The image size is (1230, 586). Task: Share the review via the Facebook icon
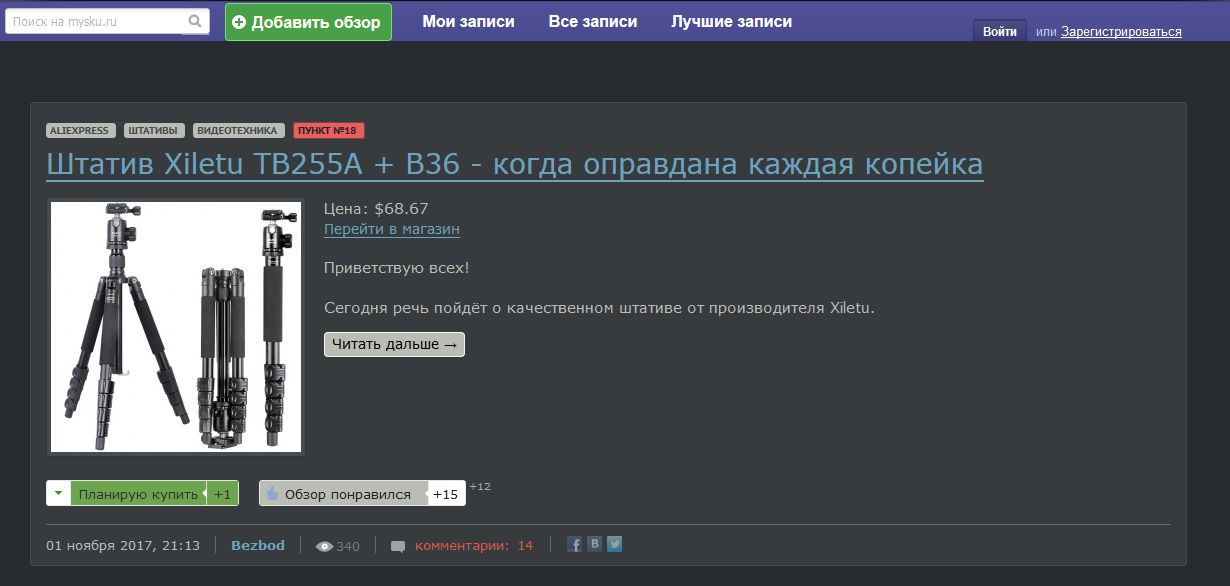(x=574, y=544)
